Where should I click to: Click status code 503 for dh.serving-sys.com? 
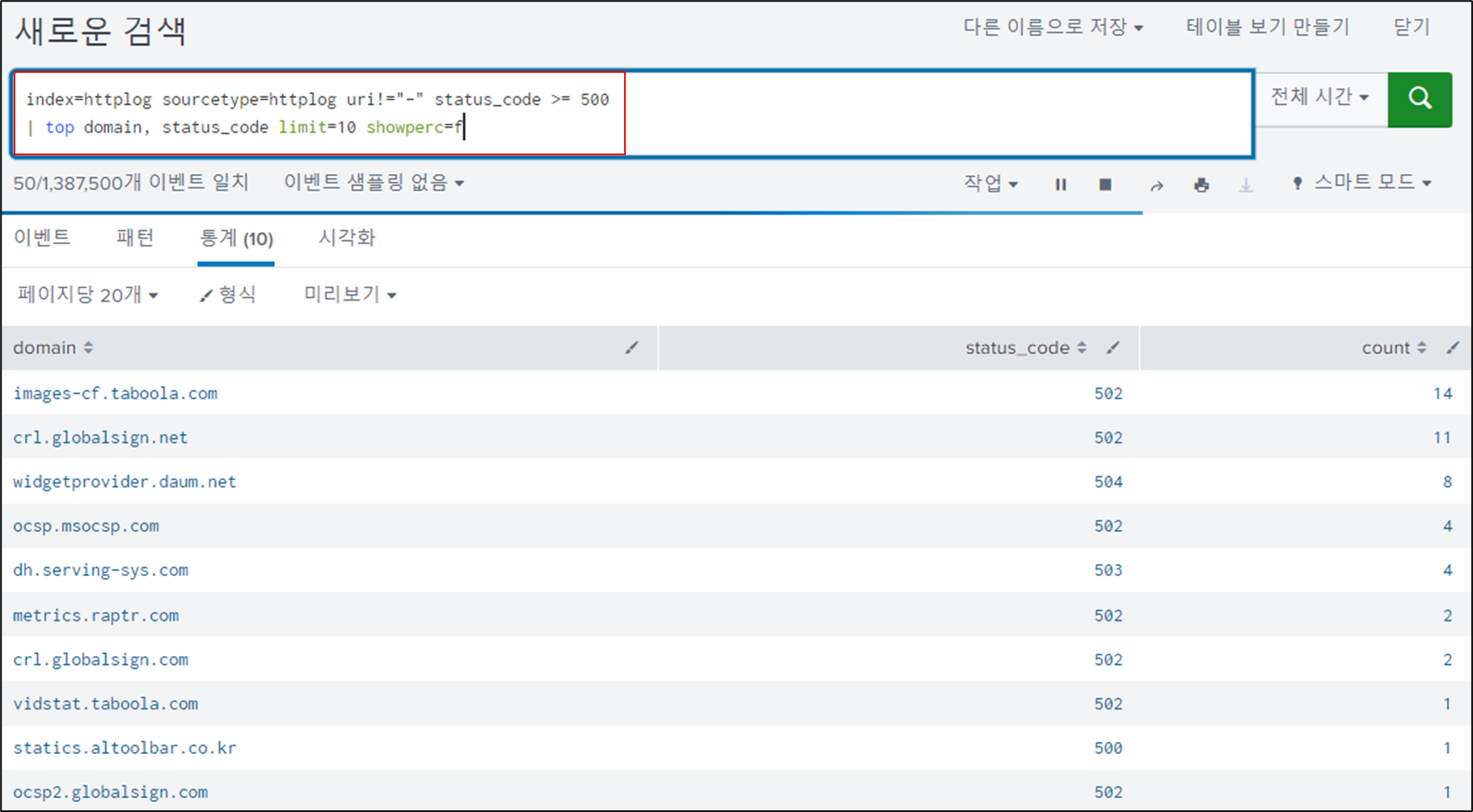pyautogui.click(x=1108, y=570)
